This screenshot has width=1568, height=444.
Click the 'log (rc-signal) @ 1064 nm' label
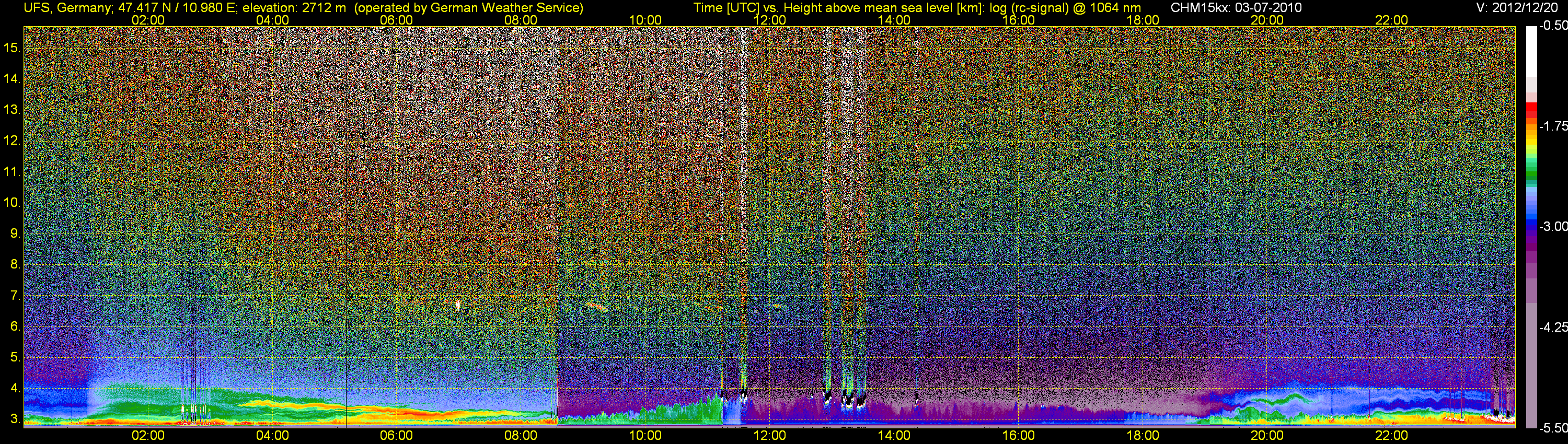coord(1065,8)
